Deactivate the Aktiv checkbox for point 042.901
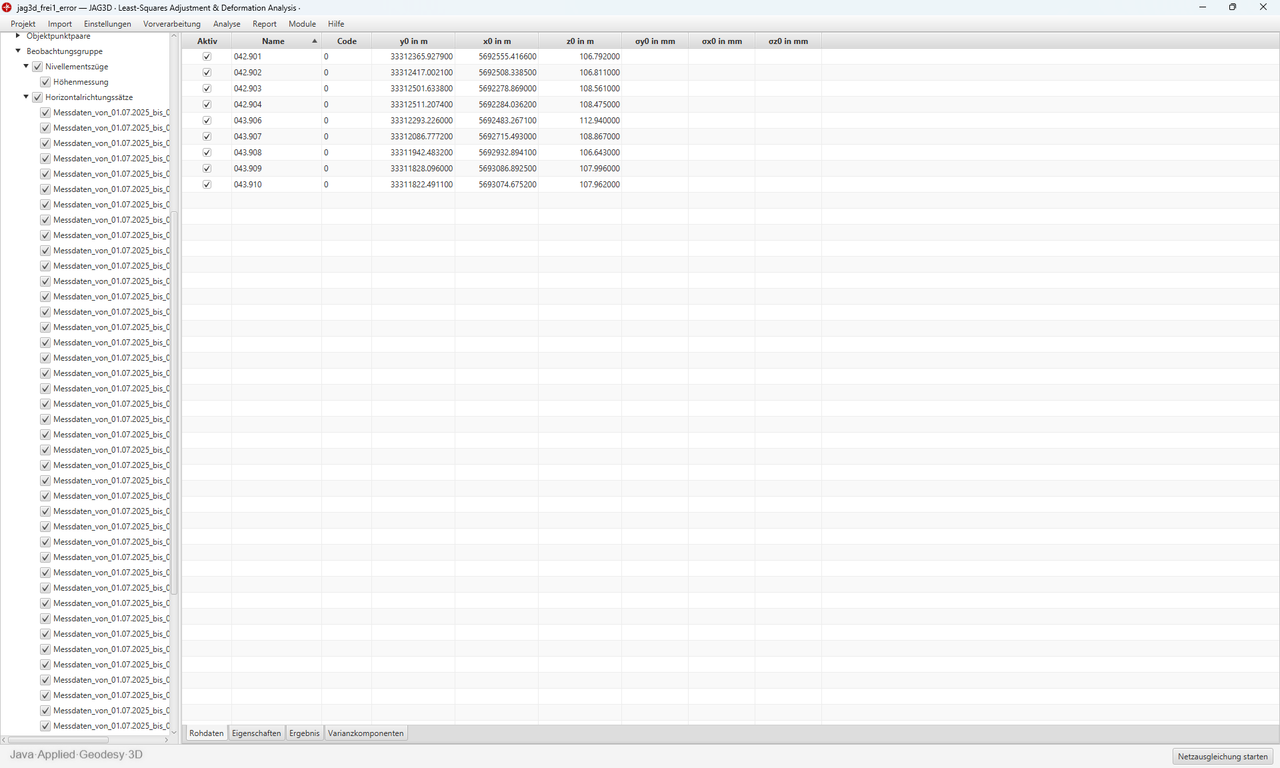The width and height of the screenshot is (1280, 768). click(x=207, y=57)
